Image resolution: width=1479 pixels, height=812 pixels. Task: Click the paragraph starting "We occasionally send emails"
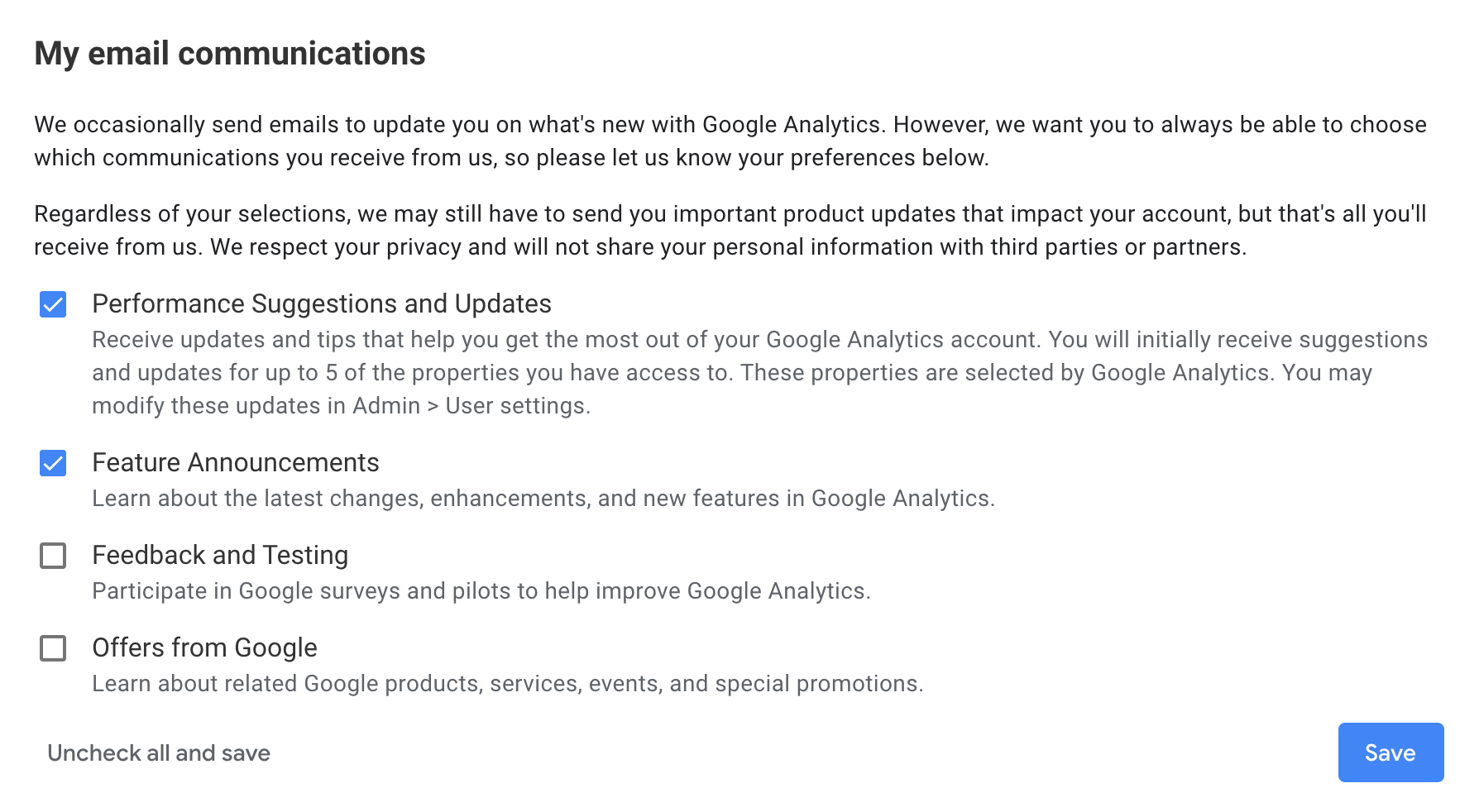(728, 141)
